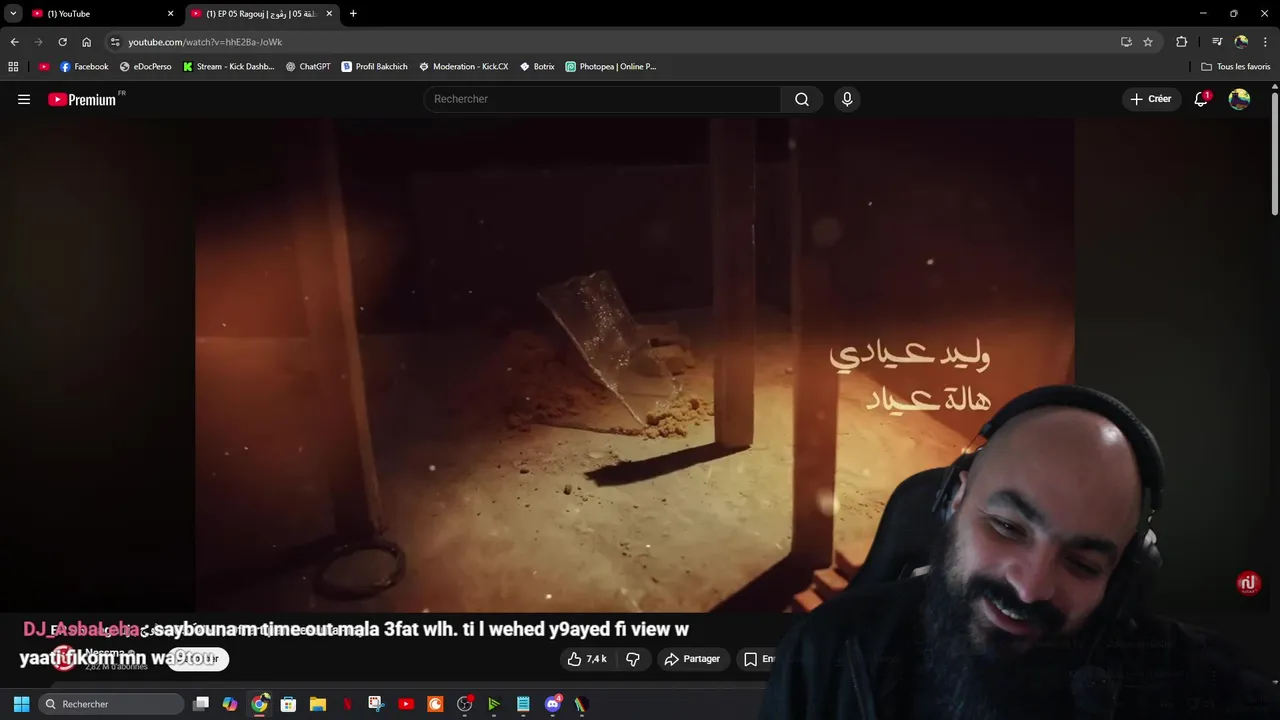Screen dimensions: 1280x720
Task: Open a new browser tab
Action: click(x=353, y=14)
